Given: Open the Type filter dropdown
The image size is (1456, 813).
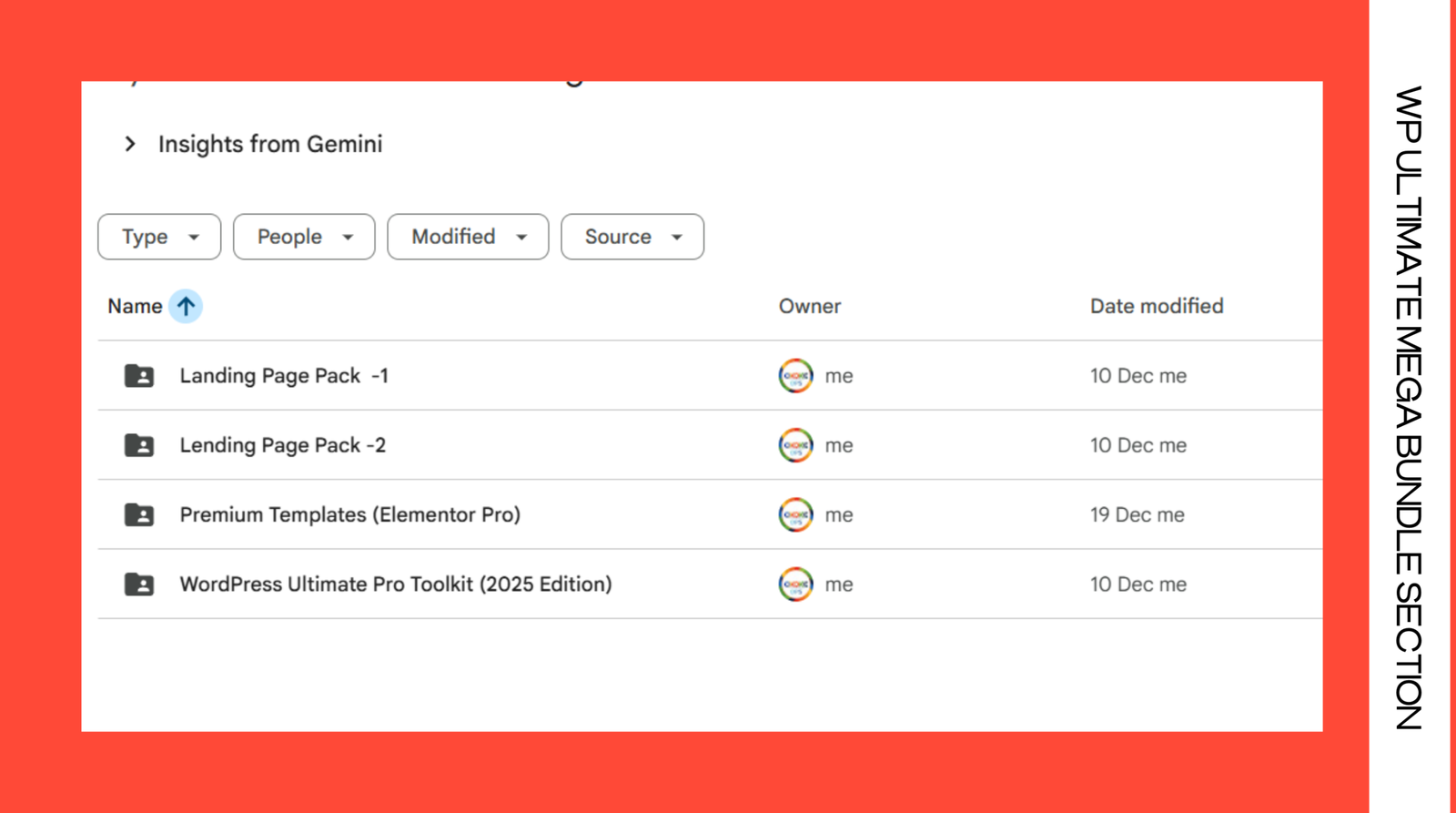Looking at the screenshot, I should point(159,237).
